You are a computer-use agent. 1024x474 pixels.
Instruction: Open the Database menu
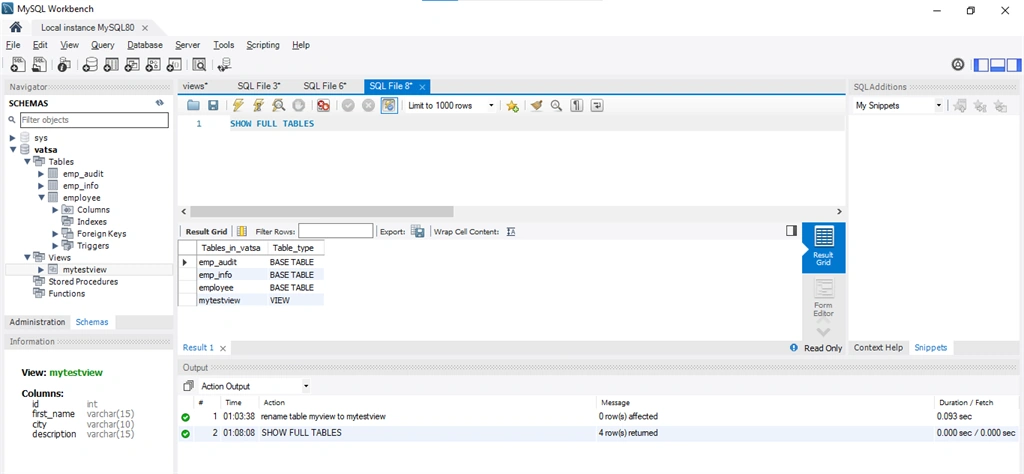pos(145,45)
